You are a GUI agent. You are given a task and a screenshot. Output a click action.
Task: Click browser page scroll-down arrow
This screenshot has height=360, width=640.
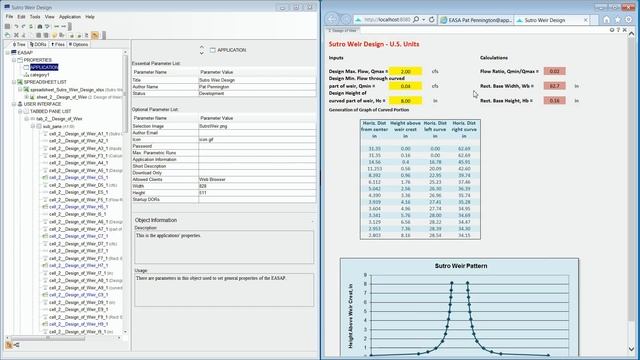tap(631, 350)
